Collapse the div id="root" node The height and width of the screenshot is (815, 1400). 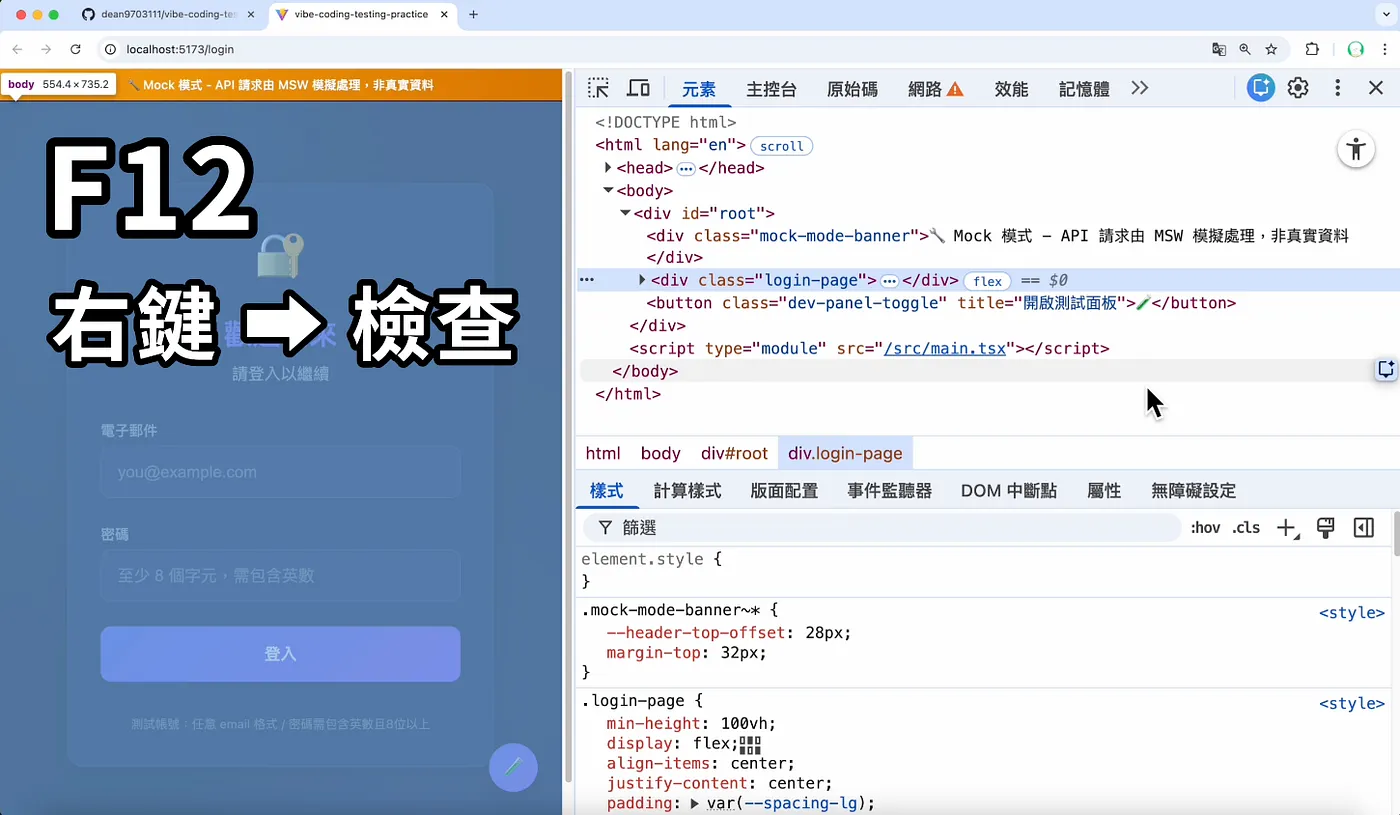pyautogui.click(x=625, y=213)
